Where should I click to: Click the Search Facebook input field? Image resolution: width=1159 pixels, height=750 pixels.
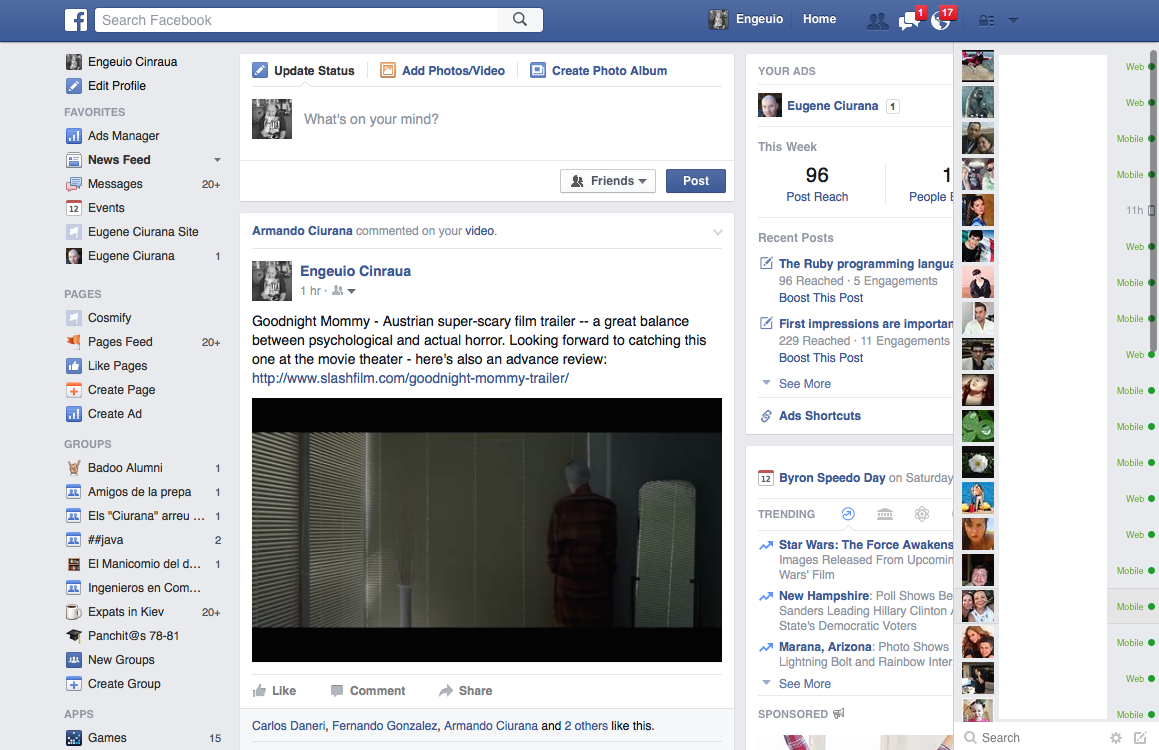coord(296,20)
